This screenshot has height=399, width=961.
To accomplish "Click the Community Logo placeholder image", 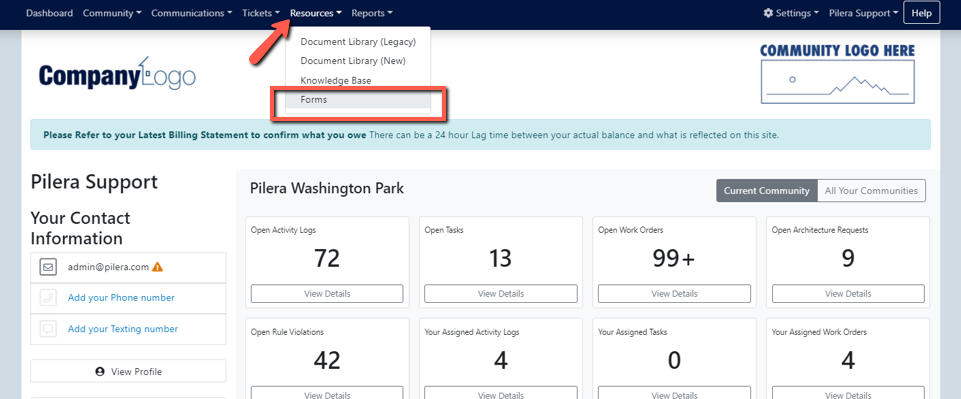I will point(837,74).
